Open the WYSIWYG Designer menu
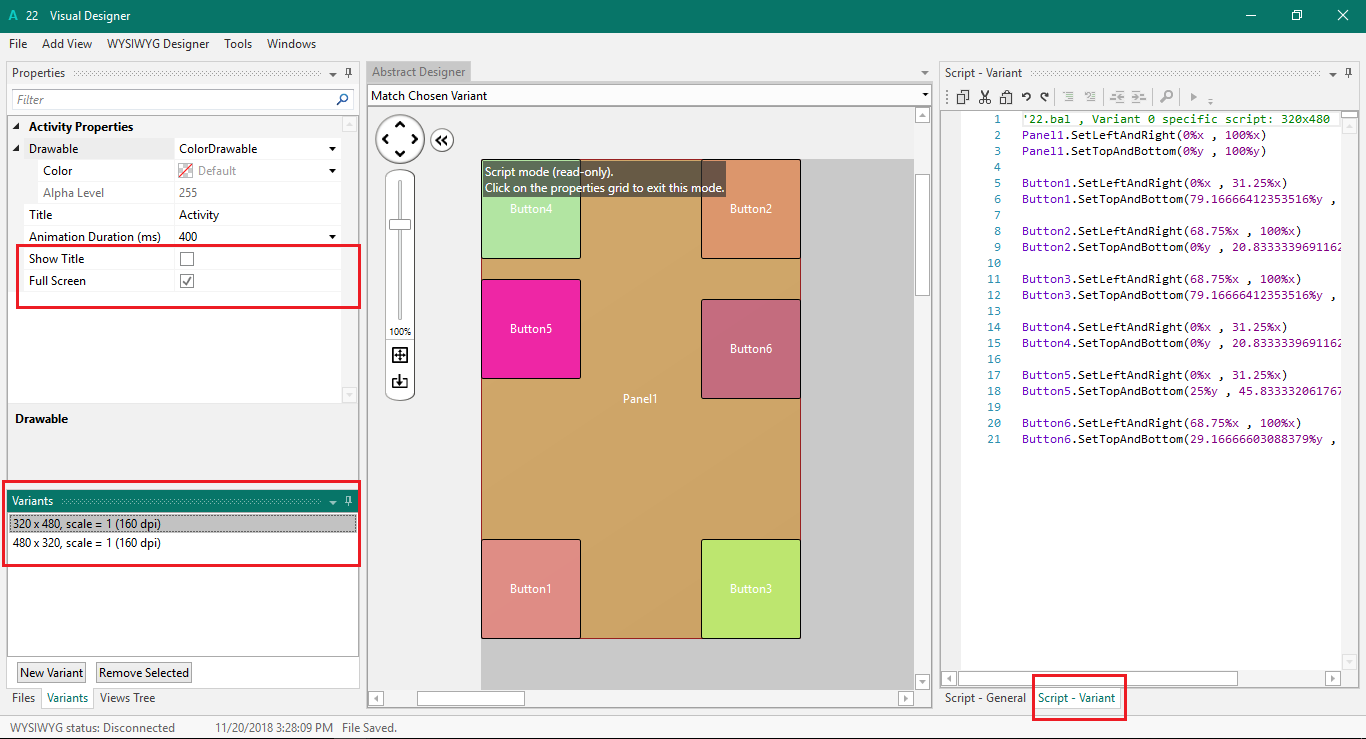 click(x=158, y=44)
